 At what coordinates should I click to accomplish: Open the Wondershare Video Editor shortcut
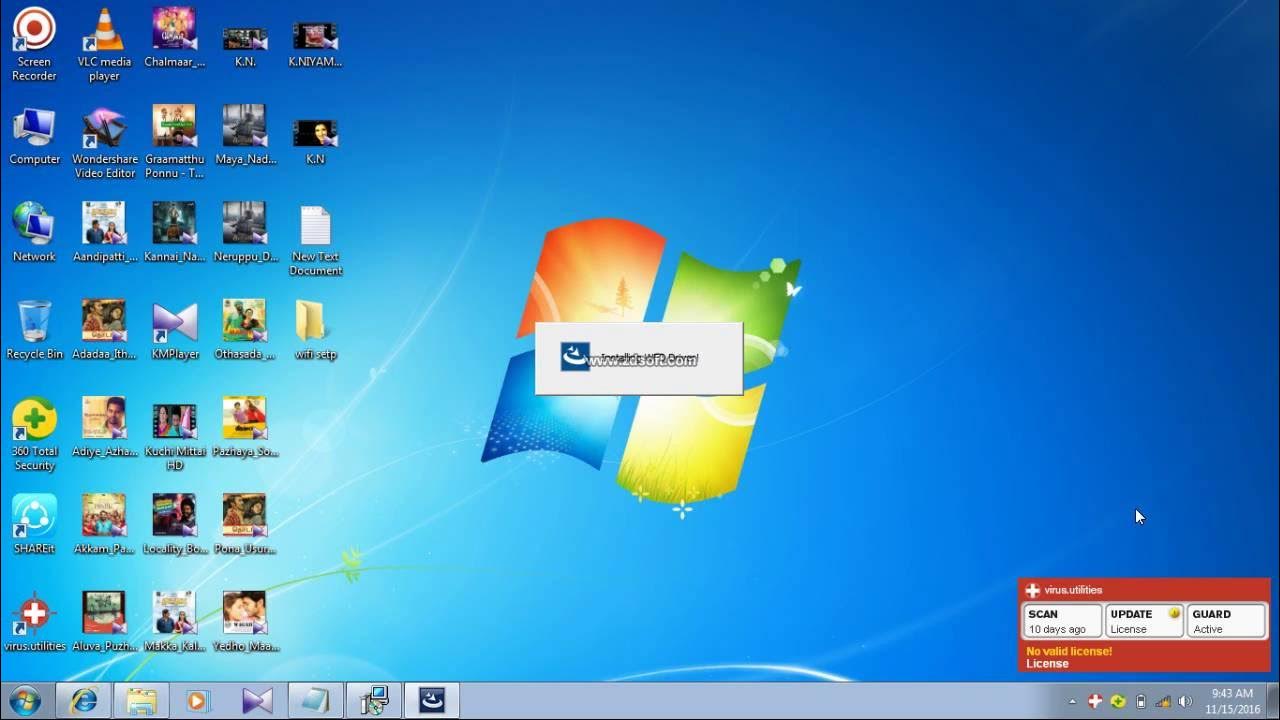click(x=104, y=143)
